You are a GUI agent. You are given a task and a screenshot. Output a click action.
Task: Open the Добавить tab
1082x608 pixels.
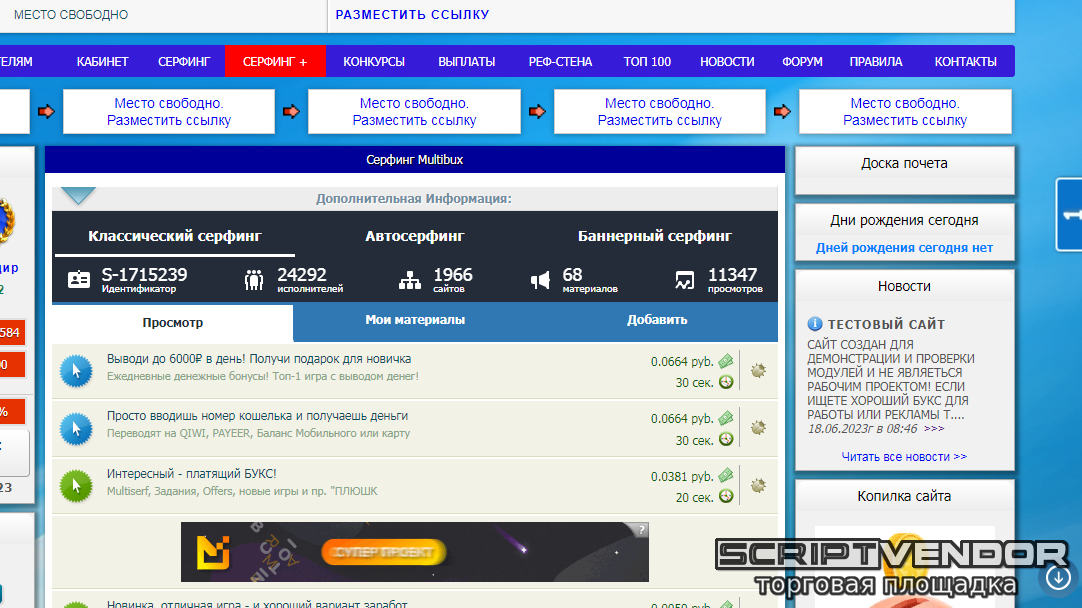coord(657,320)
